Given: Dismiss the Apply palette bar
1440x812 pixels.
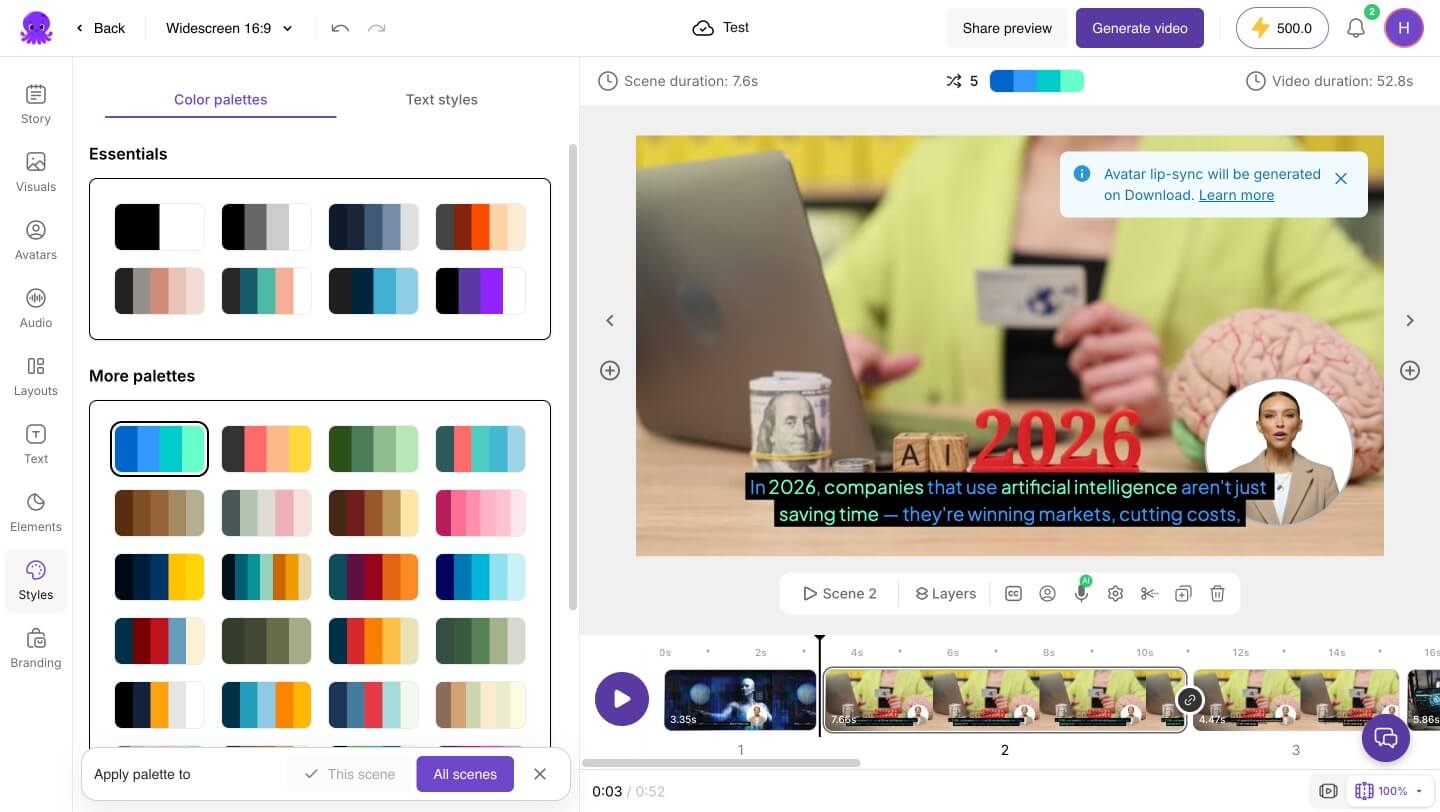Looking at the screenshot, I should [x=540, y=774].
